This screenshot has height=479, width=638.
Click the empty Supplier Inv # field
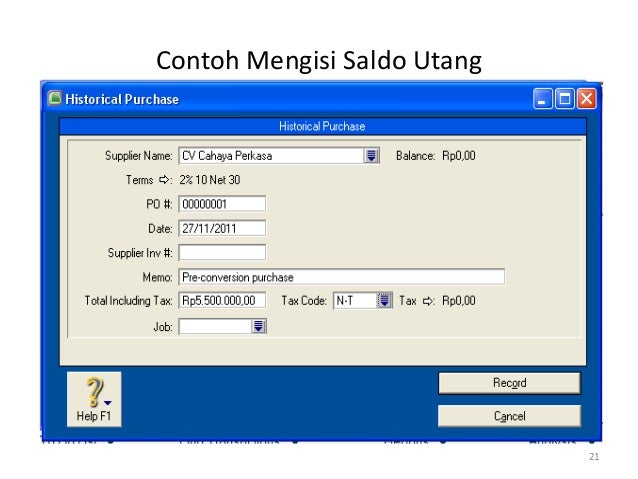(x=222, y=252)
